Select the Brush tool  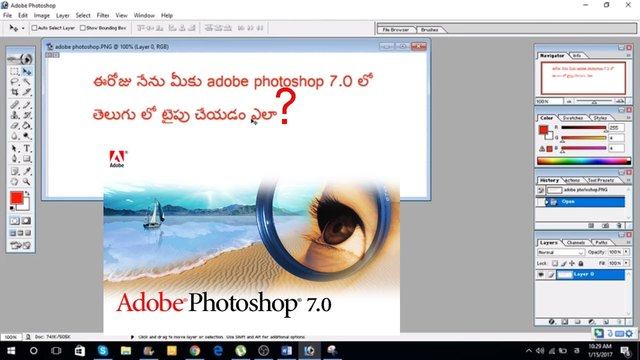27,105
